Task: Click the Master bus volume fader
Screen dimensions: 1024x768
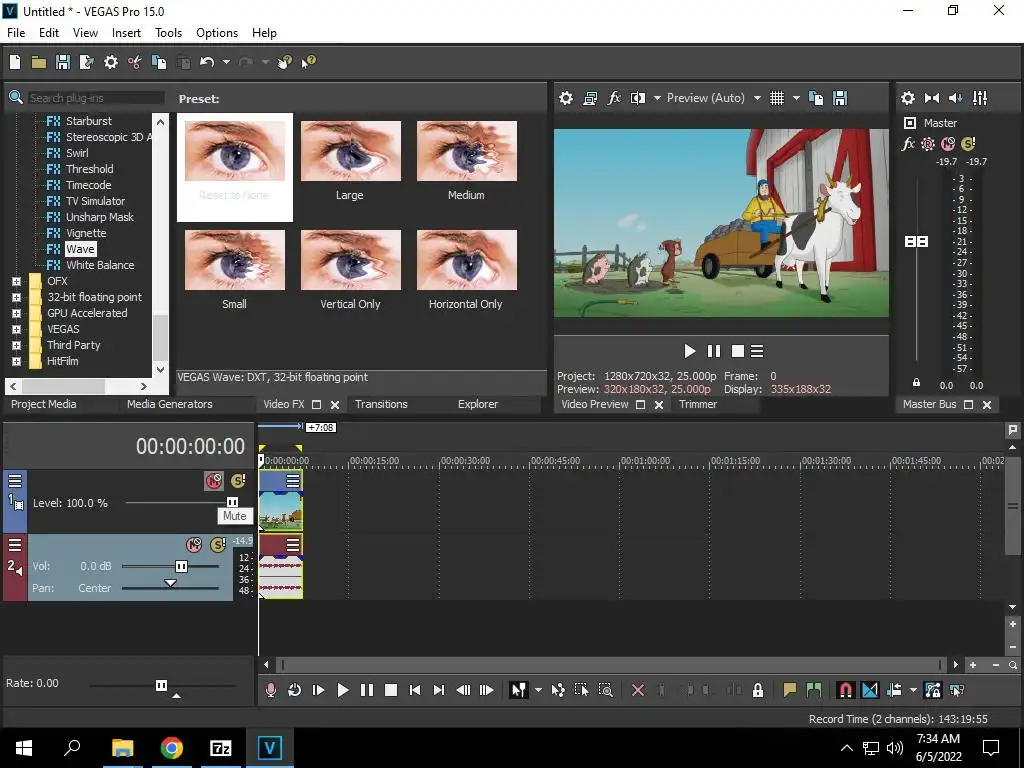Action: click(916, 242)
